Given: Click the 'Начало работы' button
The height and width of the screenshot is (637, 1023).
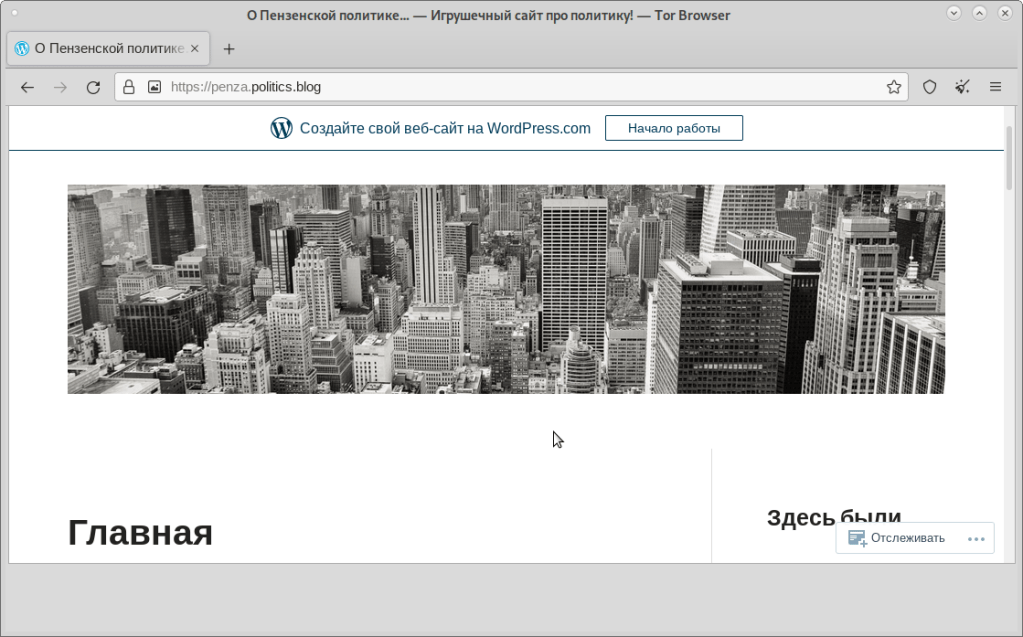Looking at the screenshot, I should [673, 128].
